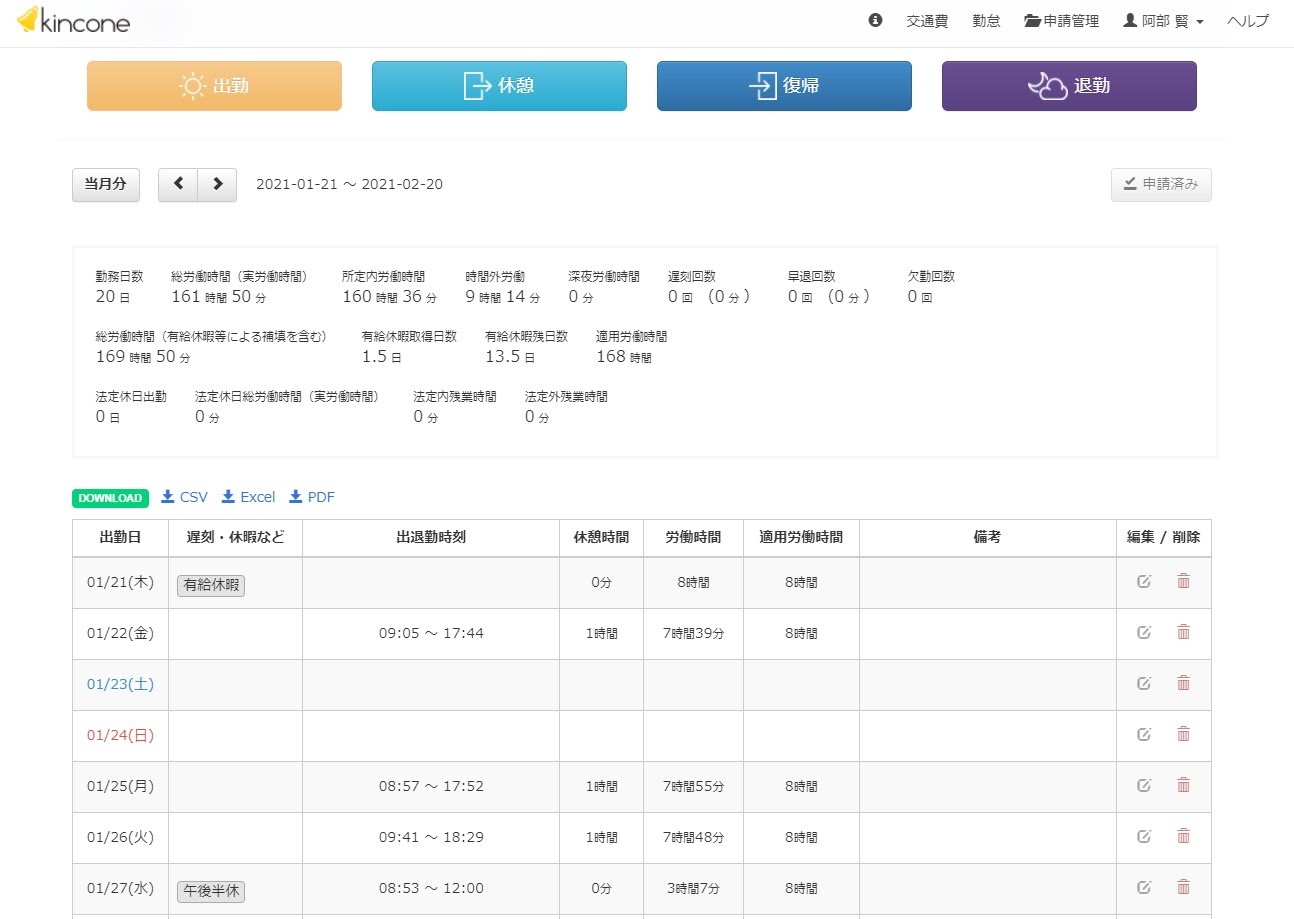
Task: Click the info circle icon in navbar
Action: click(875, 21)
